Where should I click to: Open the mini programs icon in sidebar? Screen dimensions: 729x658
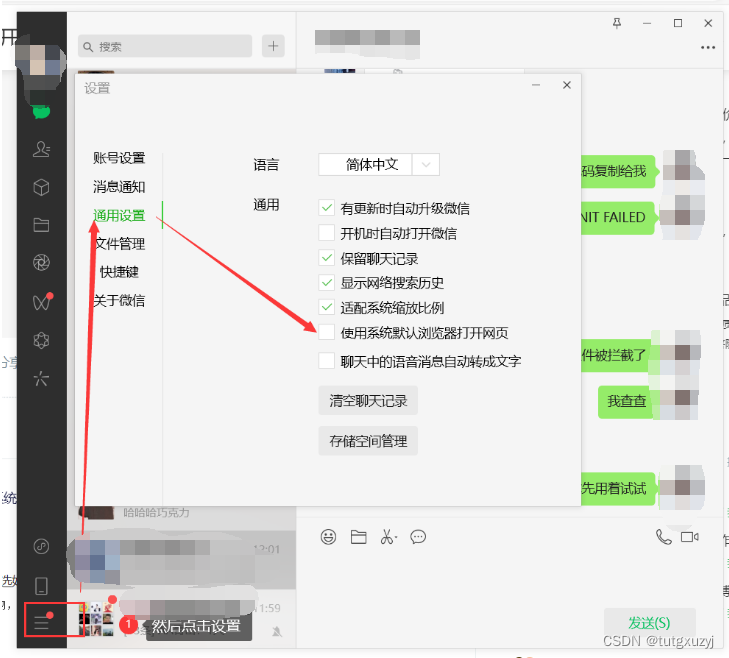(x=41, y=546)
